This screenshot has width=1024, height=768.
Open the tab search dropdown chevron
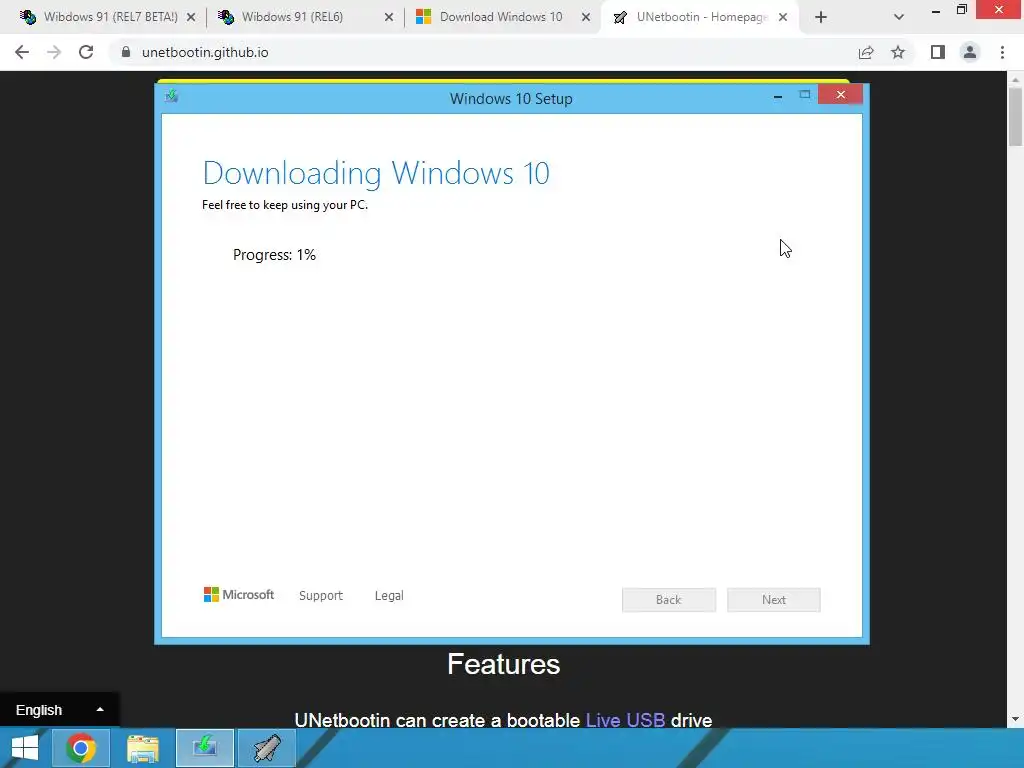899,18
